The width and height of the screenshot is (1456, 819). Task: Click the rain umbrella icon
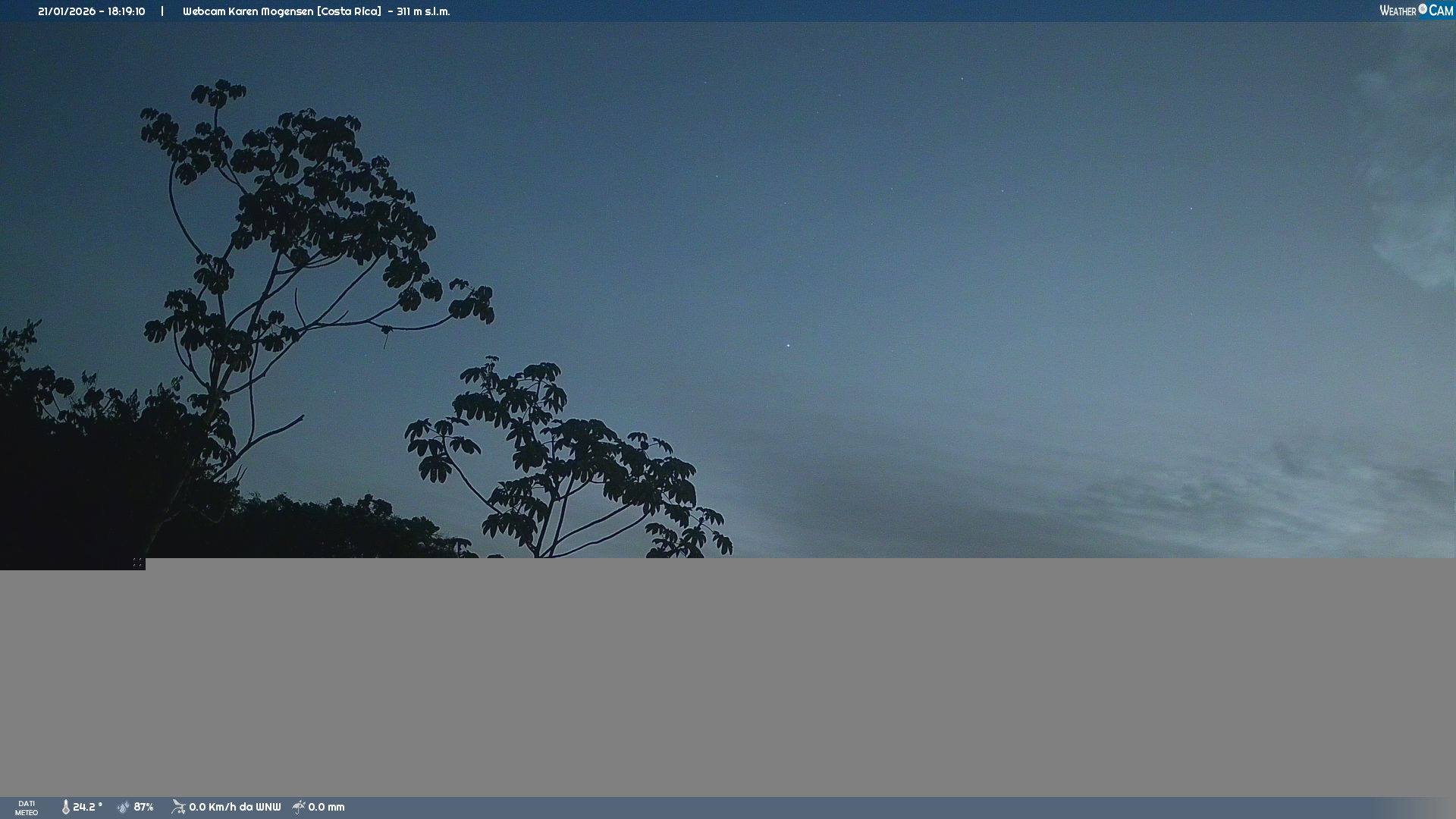299,807
